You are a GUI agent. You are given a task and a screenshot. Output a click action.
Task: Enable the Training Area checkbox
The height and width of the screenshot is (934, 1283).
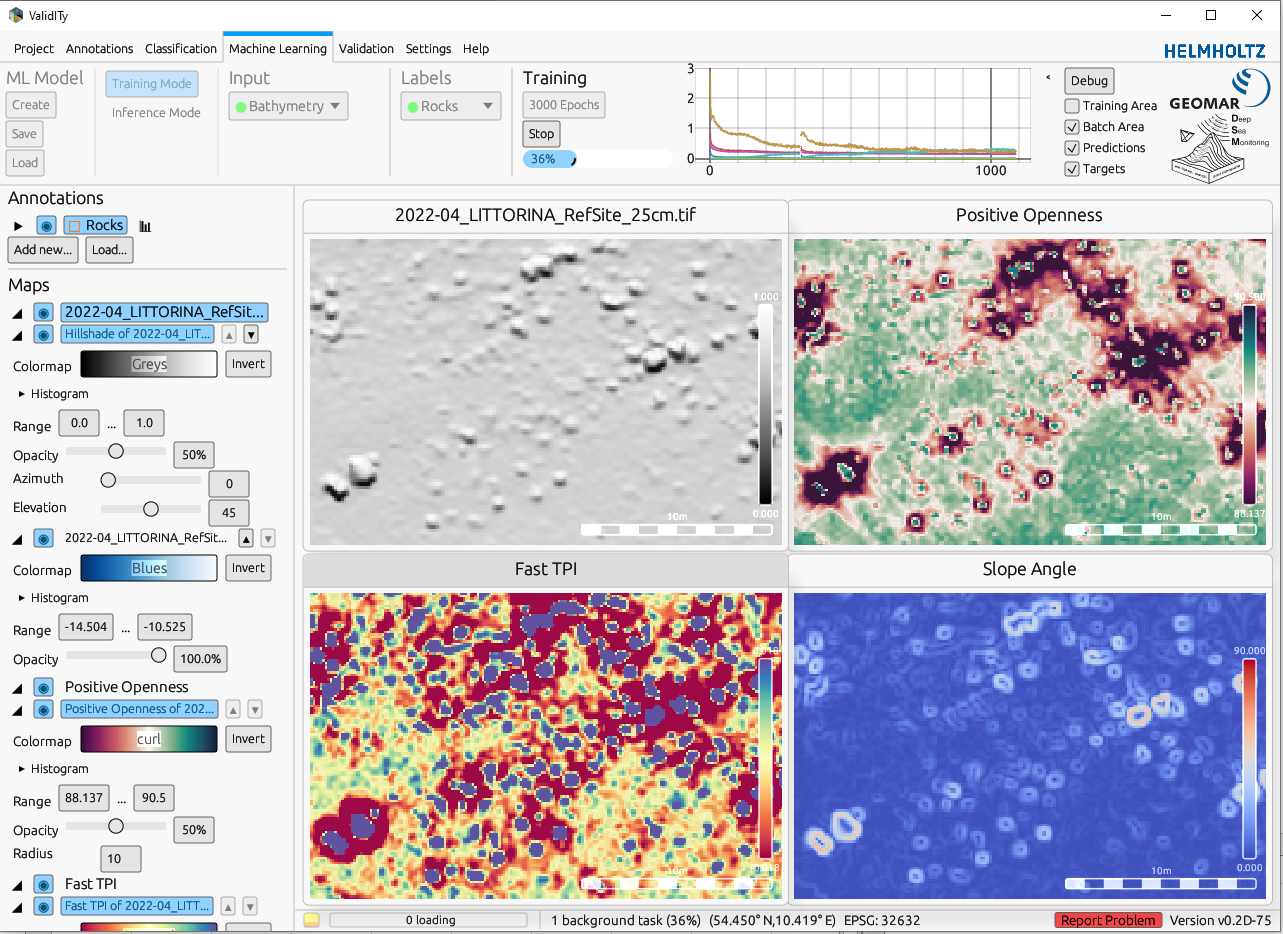1072,106
